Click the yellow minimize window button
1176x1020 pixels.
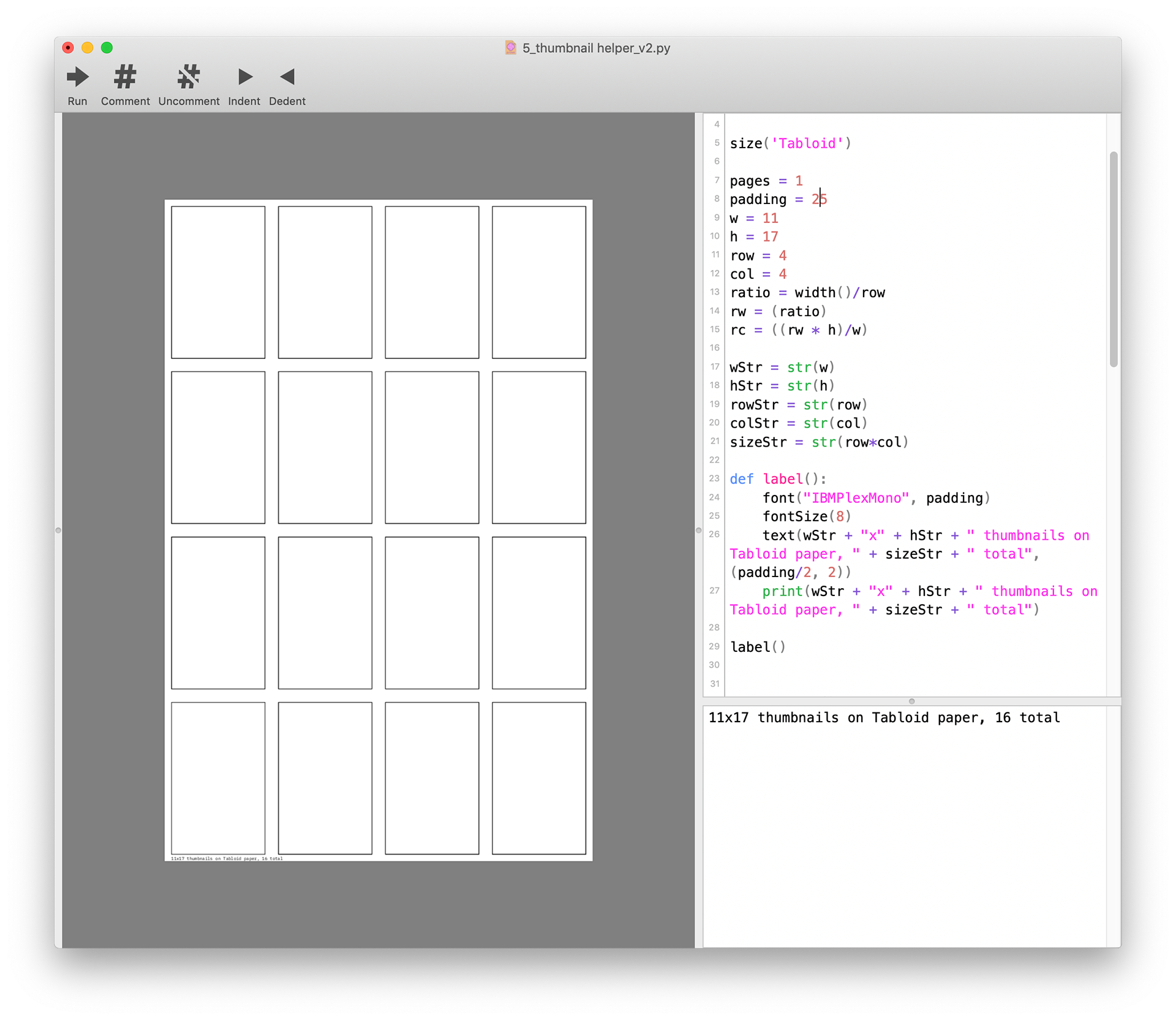coord(88,48)
